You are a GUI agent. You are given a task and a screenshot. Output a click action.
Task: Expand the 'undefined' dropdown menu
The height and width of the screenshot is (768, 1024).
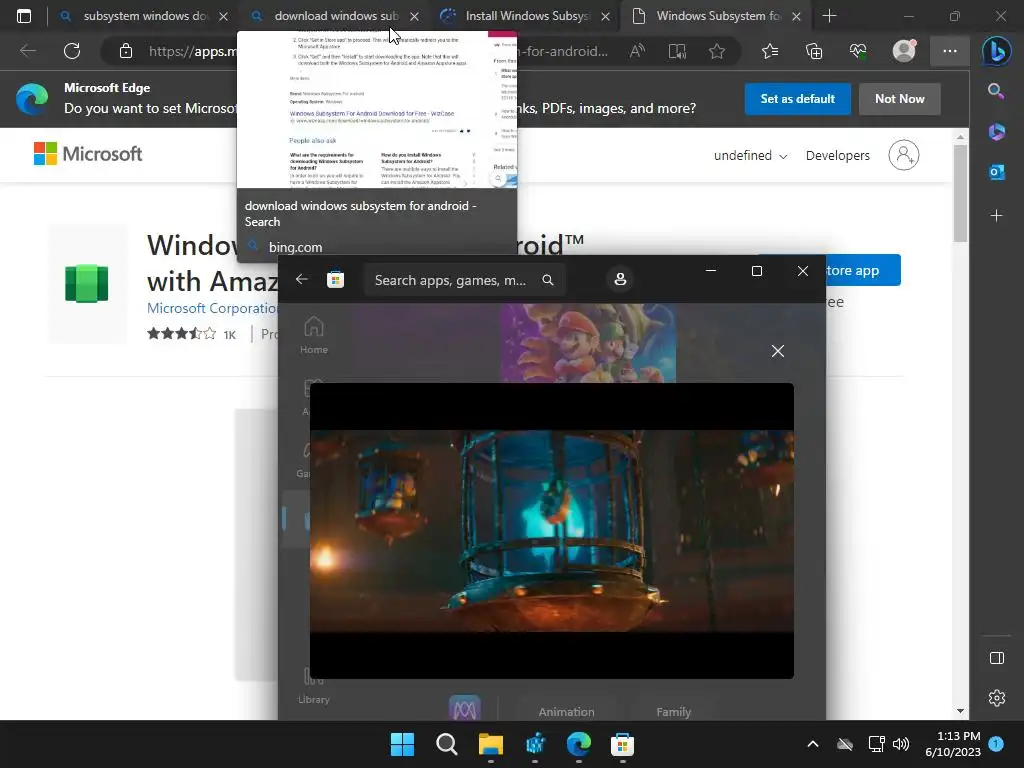click(750, 155)
